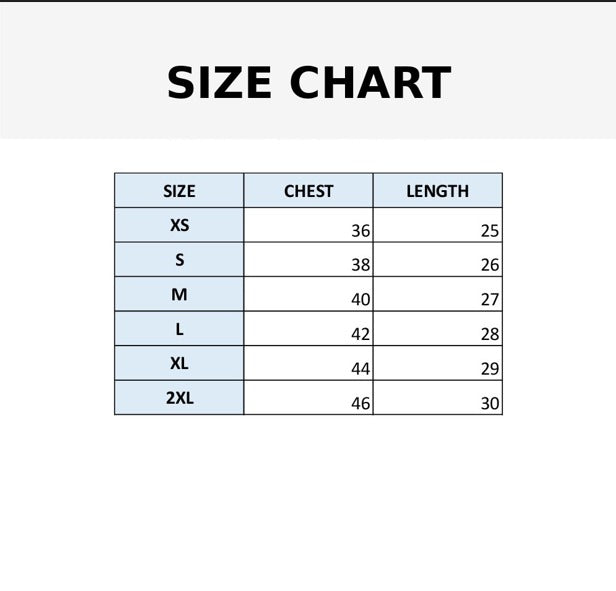Select the LENGTH column header cell
This screenshot has width=616, height=591.
[x=437, y=191]
